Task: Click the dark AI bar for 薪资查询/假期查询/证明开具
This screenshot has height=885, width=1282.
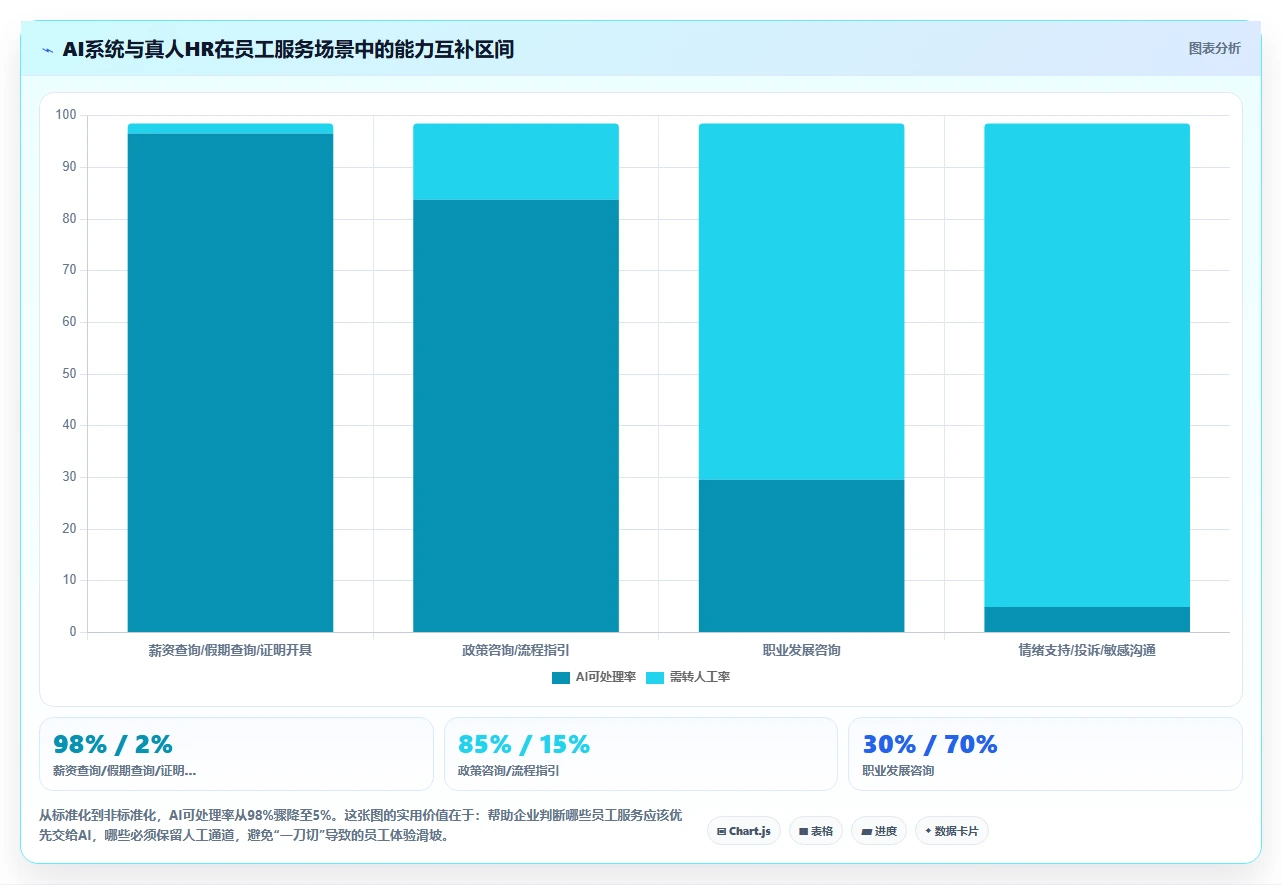Action: click(x=230, y=383)
